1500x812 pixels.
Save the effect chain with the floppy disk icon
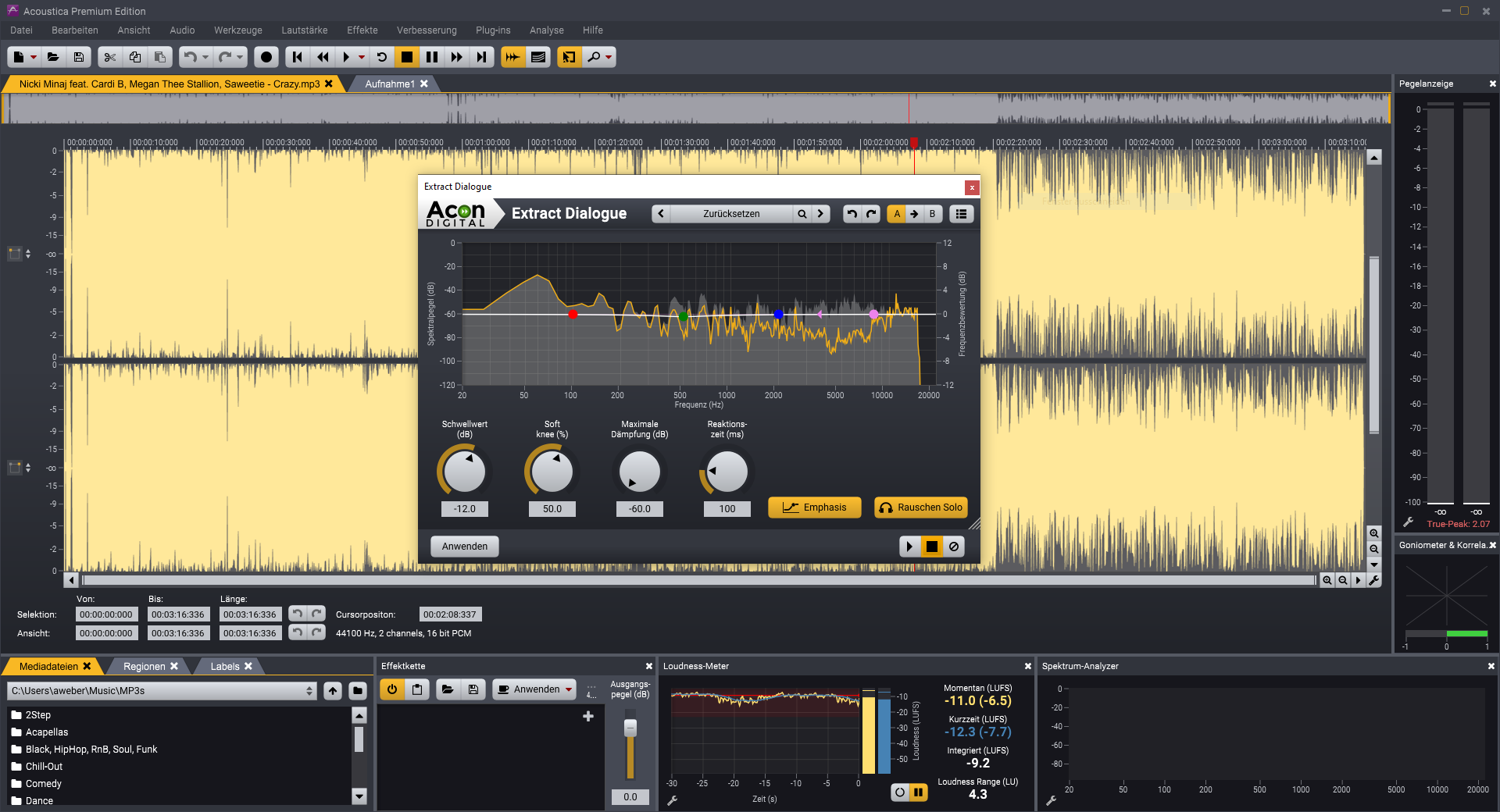tap(473, 689)
